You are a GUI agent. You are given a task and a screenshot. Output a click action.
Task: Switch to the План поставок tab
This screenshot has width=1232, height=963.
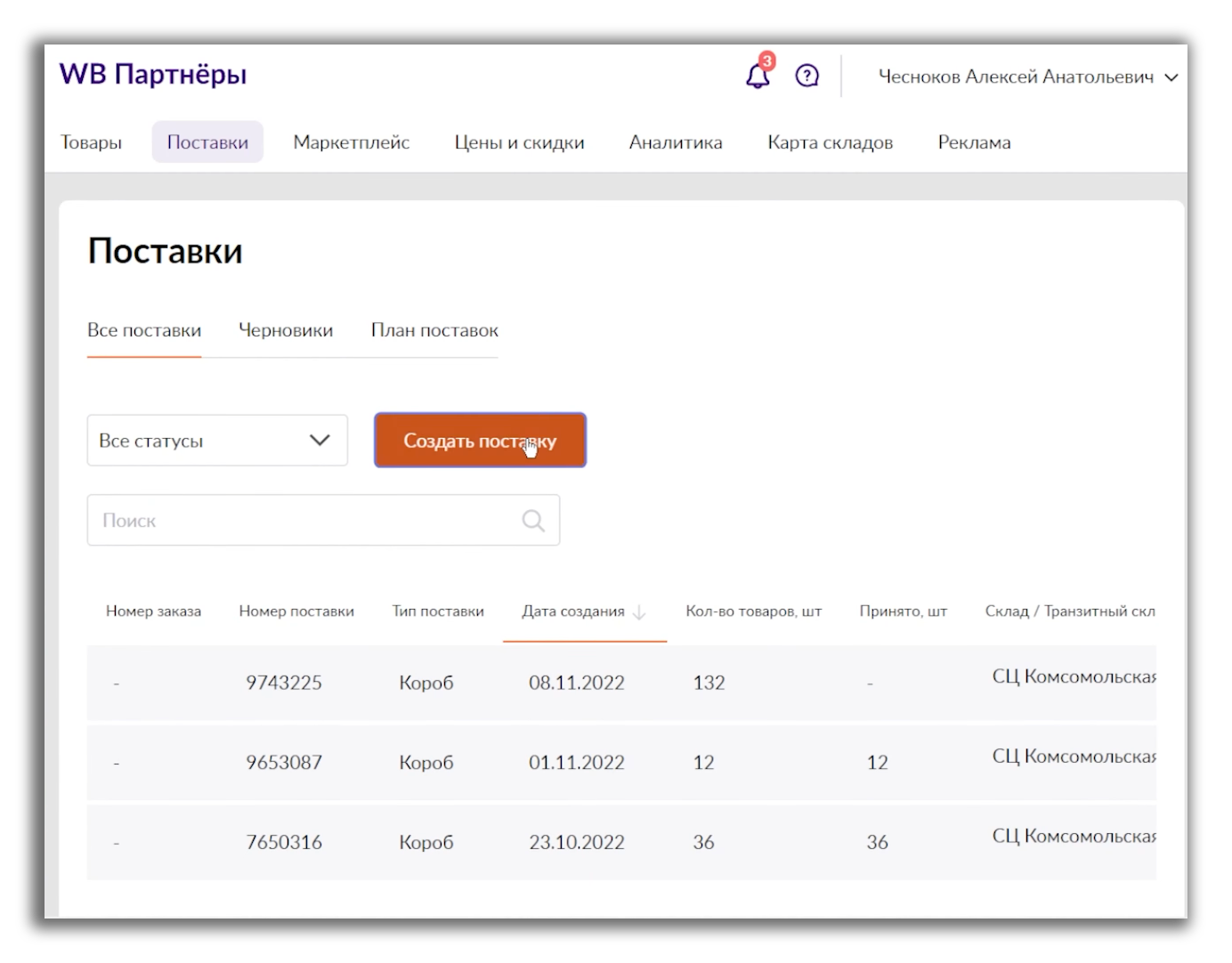click(x=434, y=331)
